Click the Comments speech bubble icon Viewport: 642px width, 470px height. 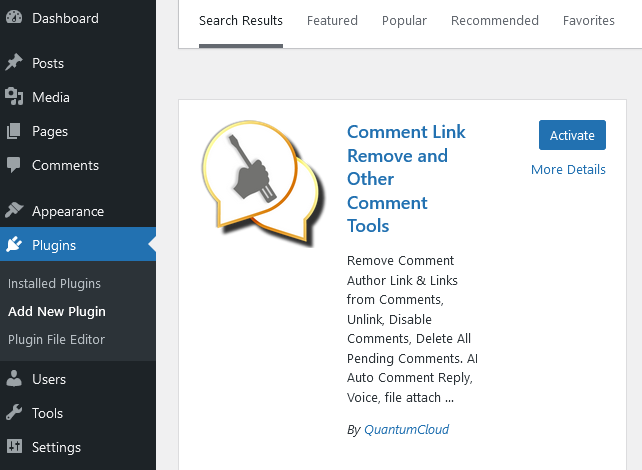pos(14,165)
